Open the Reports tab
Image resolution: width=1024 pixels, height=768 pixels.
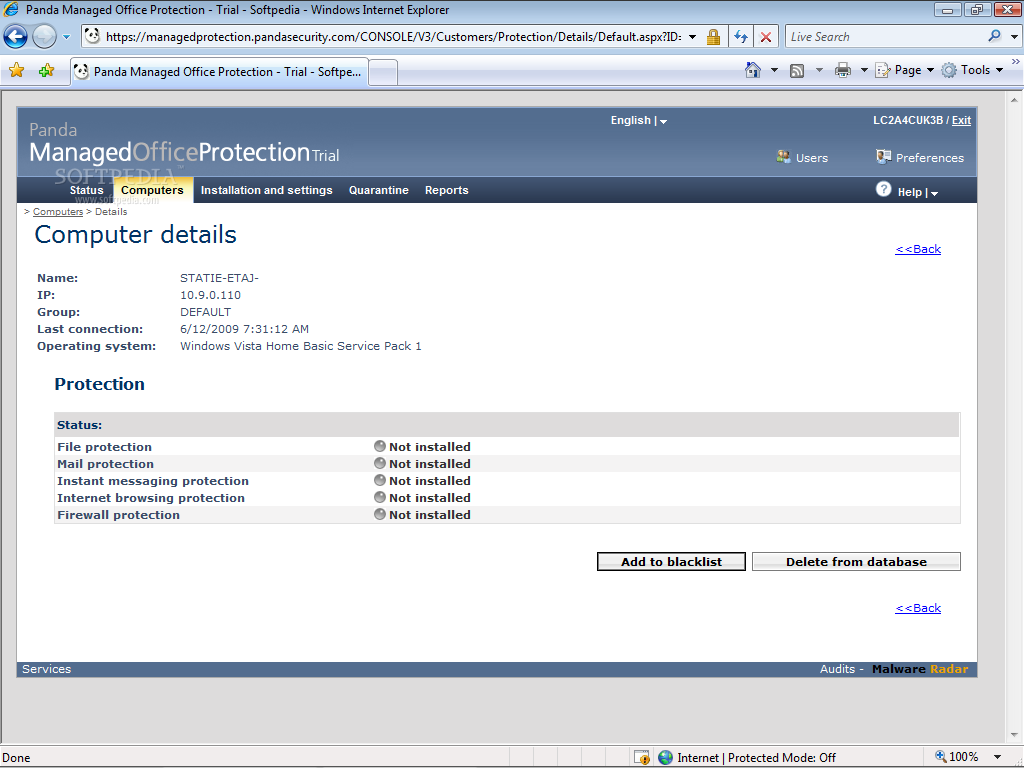pyautogui.click(x=446, y=190)
